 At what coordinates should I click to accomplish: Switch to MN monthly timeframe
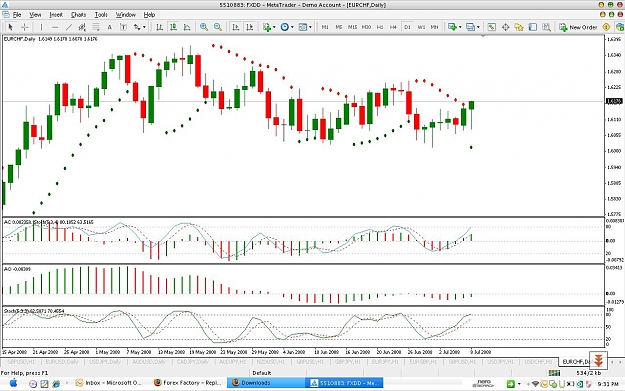(x=434, y=27)
